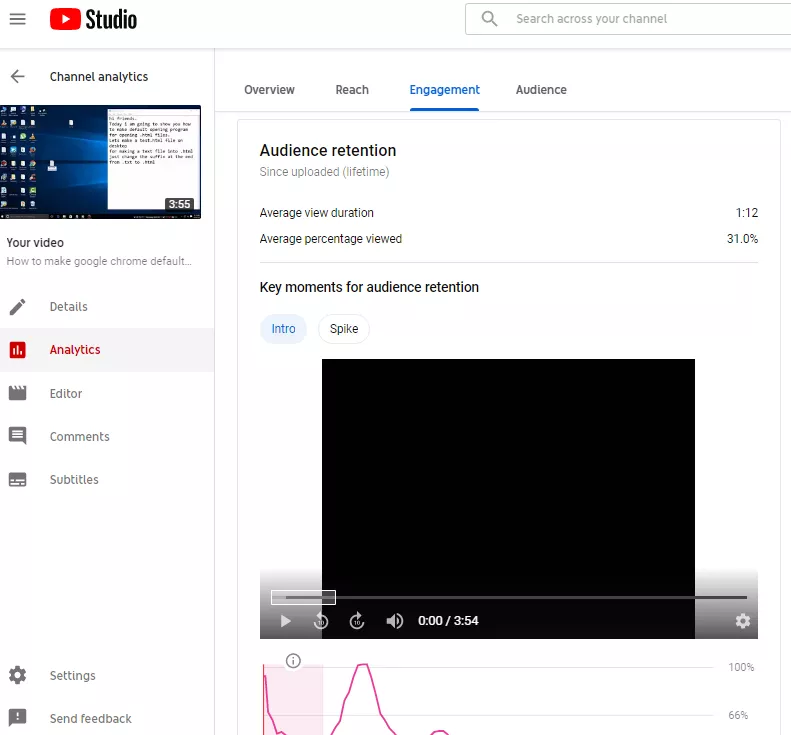Click the 'Average percentage viewed' label
This screenshot has width=791, height=735.
click(331, 239)
